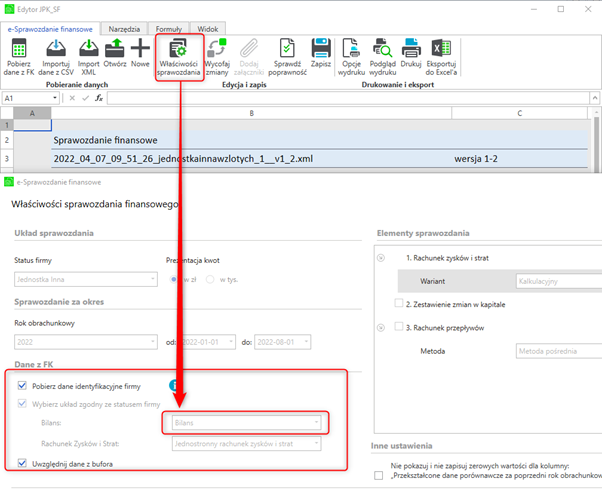Save with Zapisz floppy icon
The width and height of the screenshot is (602, 494).
[321, 48]
